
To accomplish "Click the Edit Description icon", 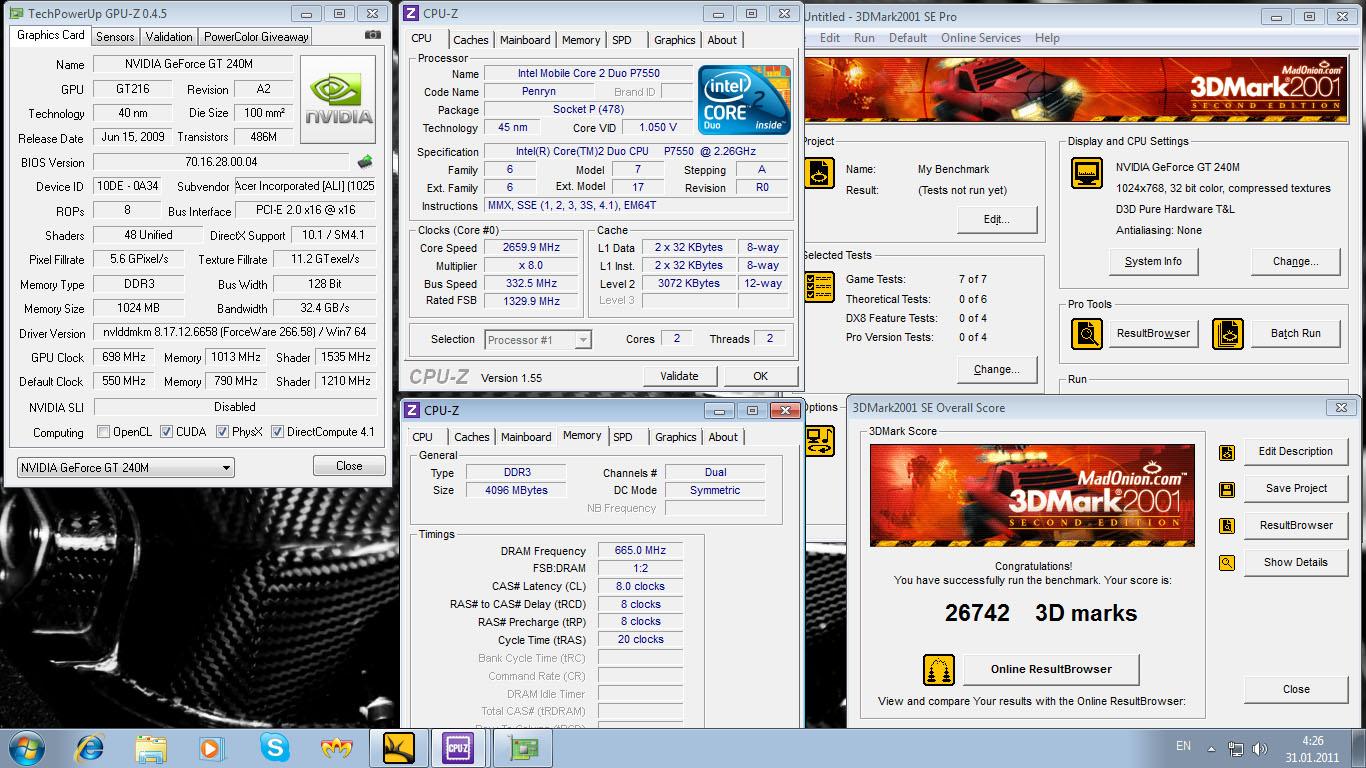I will pyautogui.click(x=1227, y=452).
